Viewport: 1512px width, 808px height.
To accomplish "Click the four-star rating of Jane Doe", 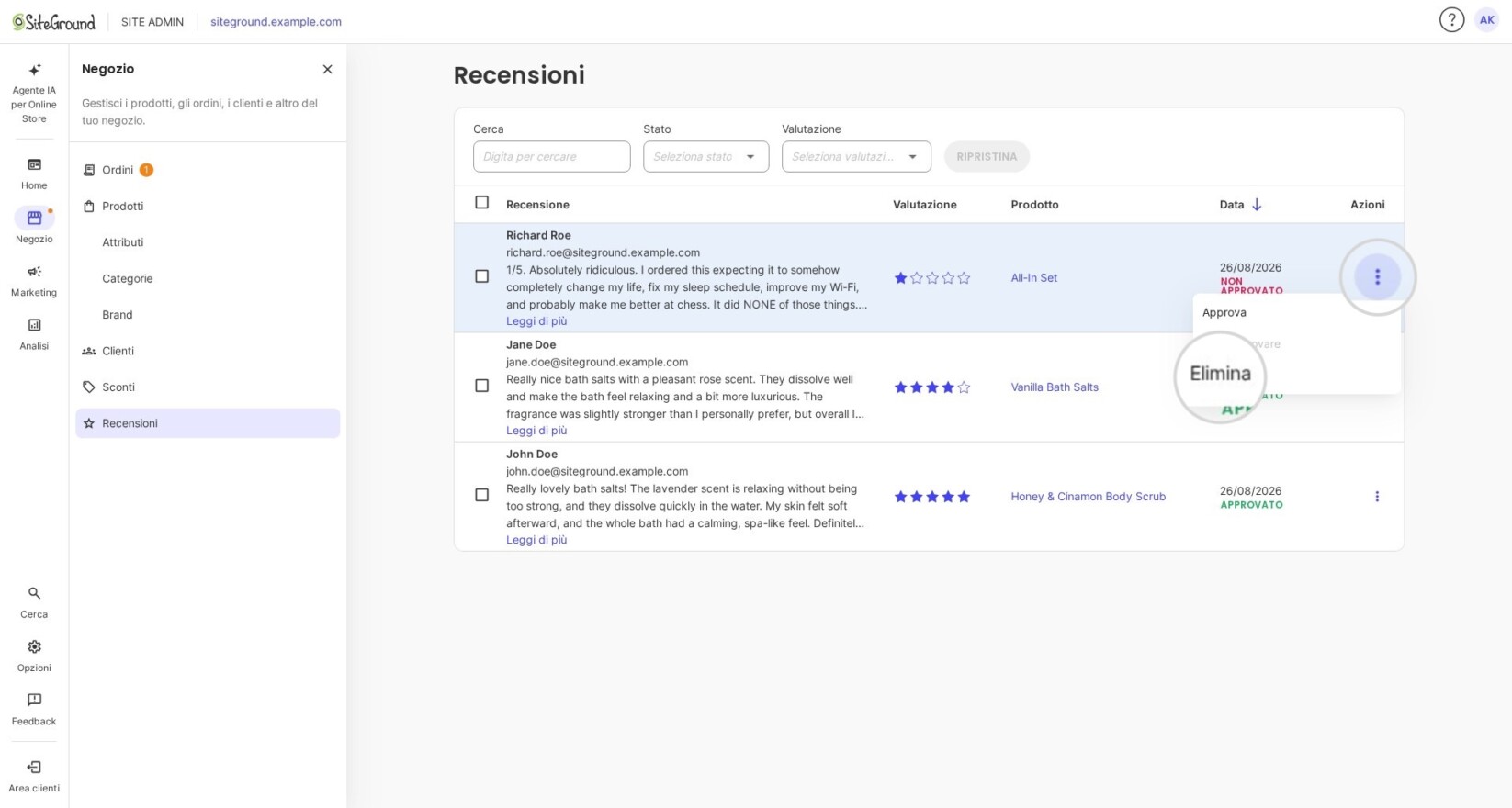I will (931, 387).
